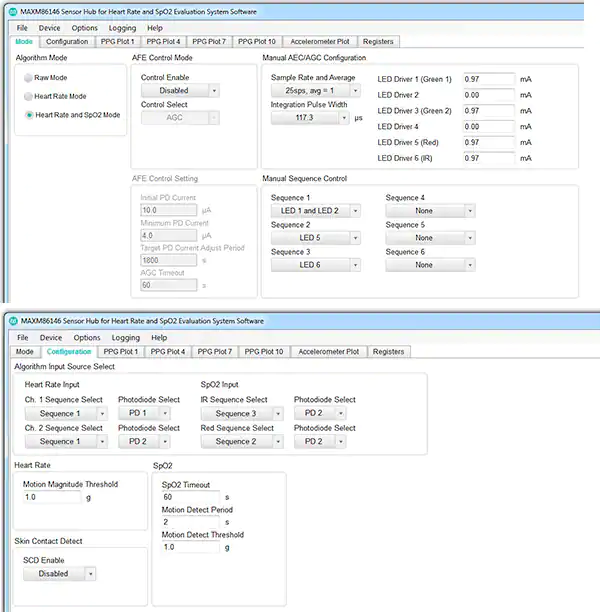Select Heart Rate Mode radio button
The image size is (600, 612).
click(x=28, y=96)
